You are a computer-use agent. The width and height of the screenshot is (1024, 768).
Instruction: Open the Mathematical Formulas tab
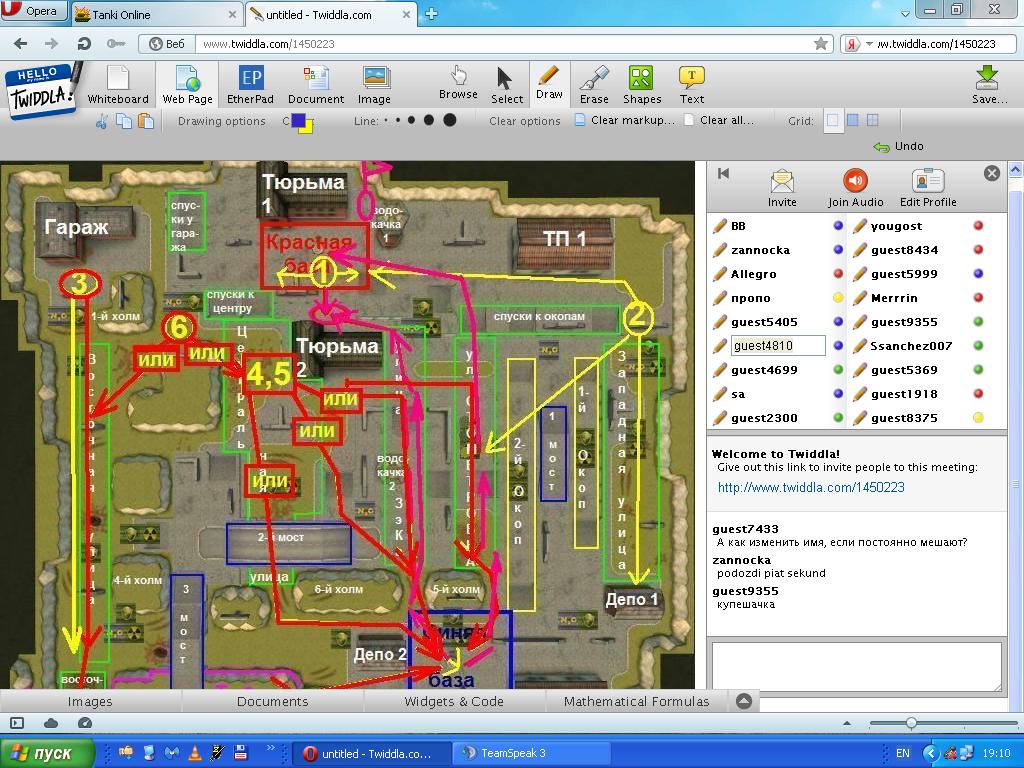[636, 701]
